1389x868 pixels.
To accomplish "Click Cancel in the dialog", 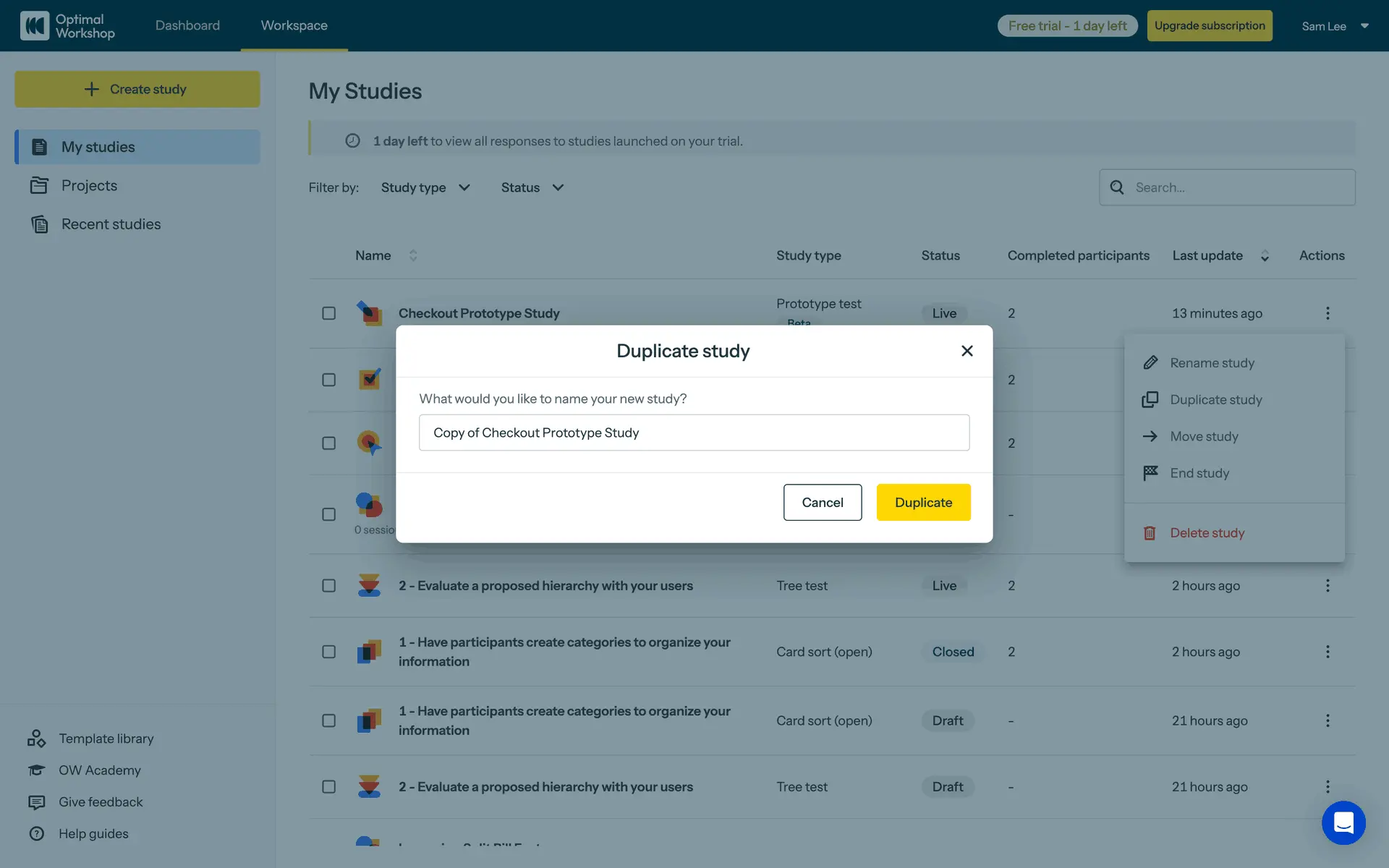I will [x=822, y=502].
